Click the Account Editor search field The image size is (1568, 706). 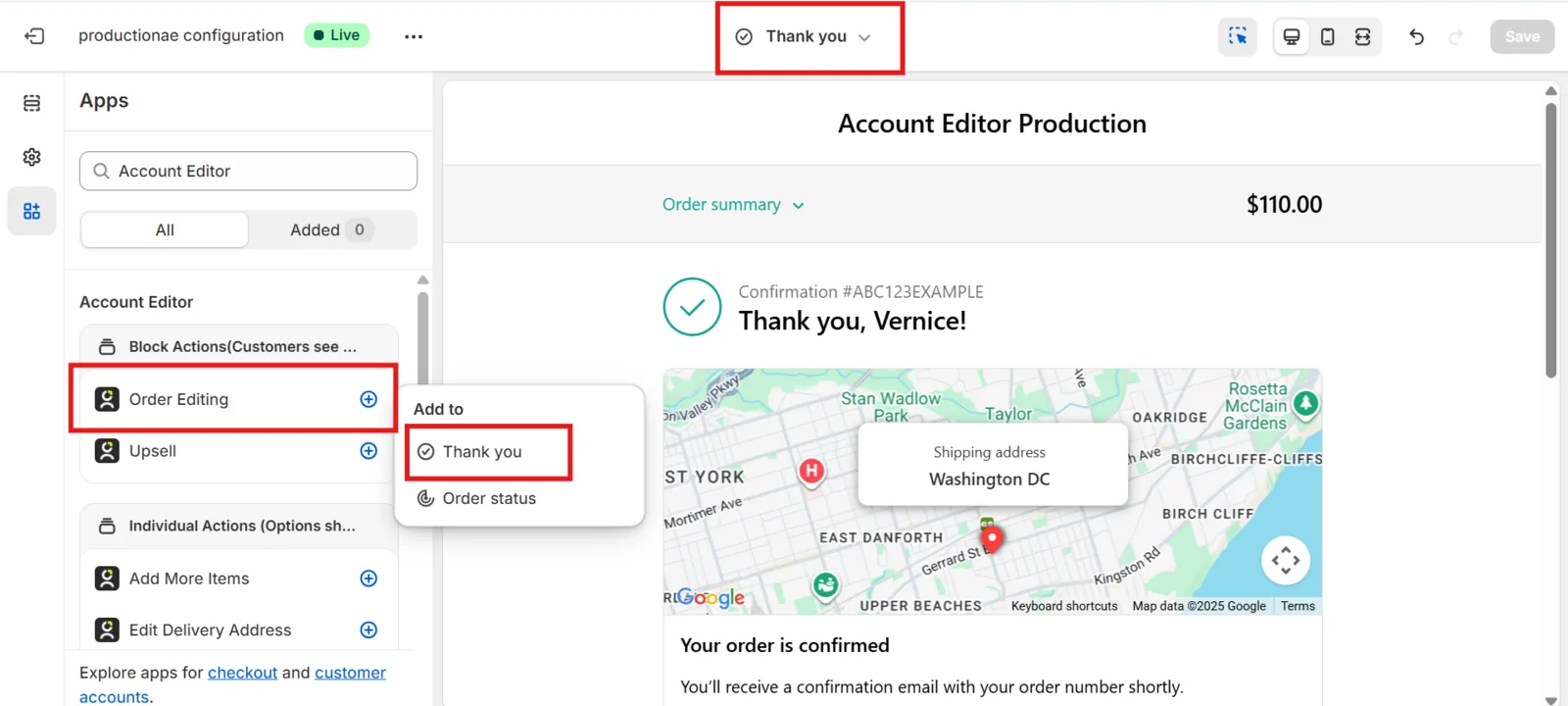248,171
